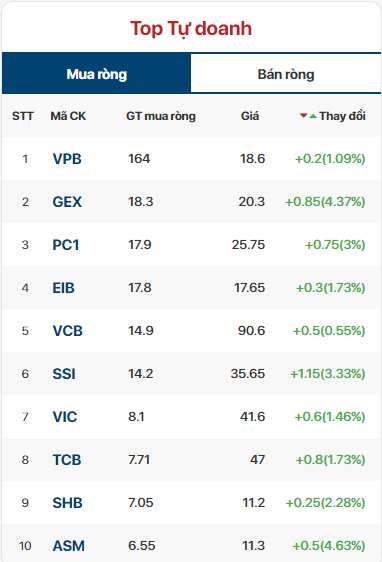Screen dimensions: 382x562
Task: Open the VIC stock code link
Action: (x=65, y=417)
